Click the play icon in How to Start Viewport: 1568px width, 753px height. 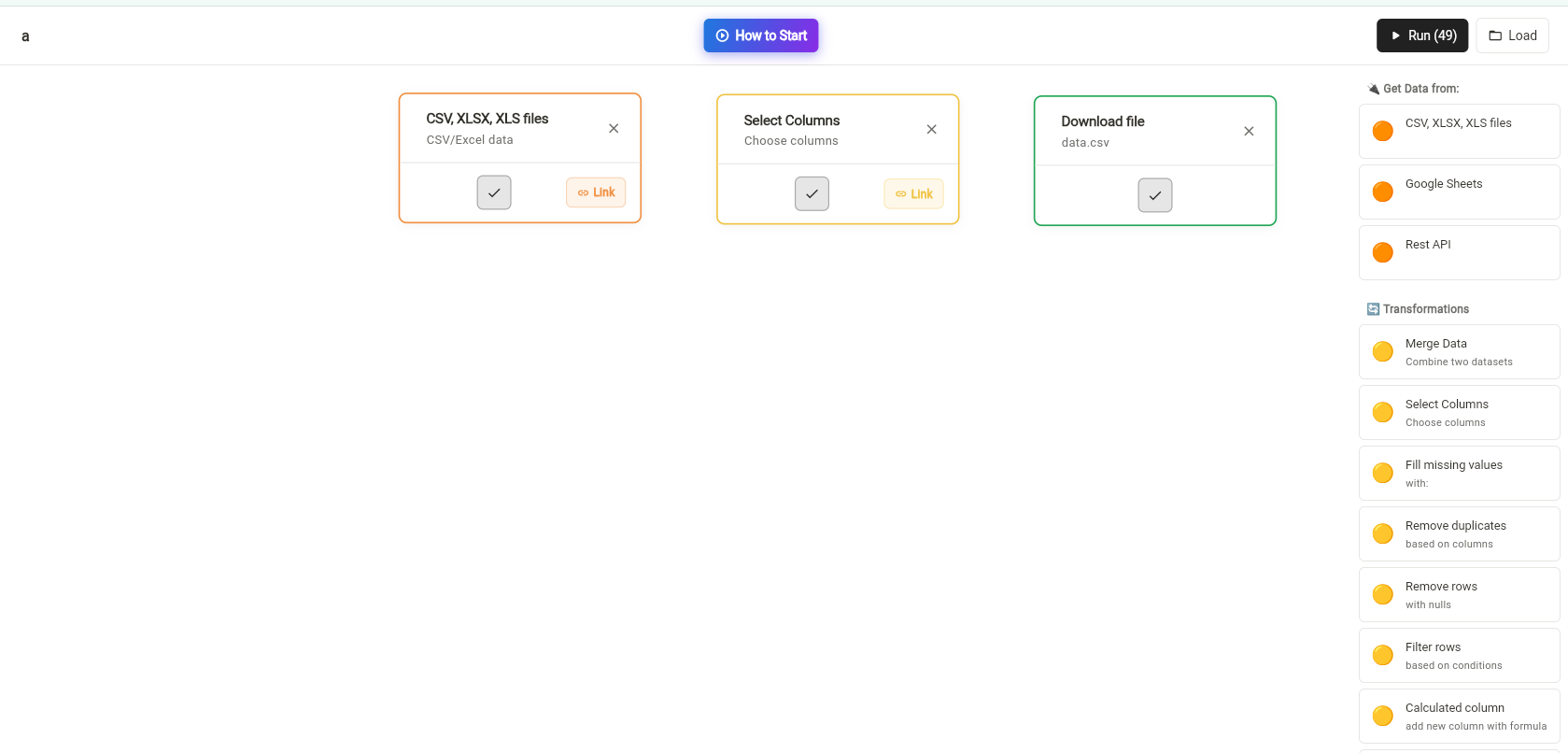click(x=722, y=36)
